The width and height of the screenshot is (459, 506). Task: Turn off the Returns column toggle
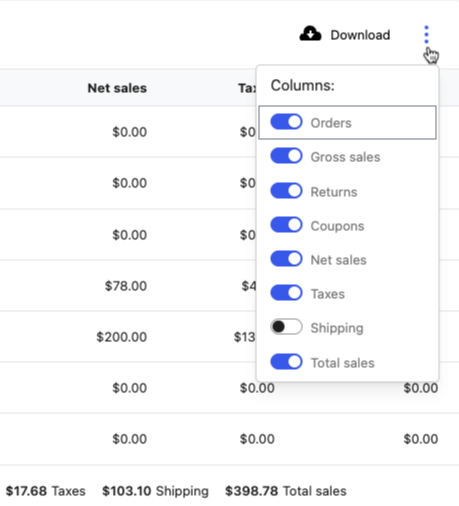click(286, 191)
